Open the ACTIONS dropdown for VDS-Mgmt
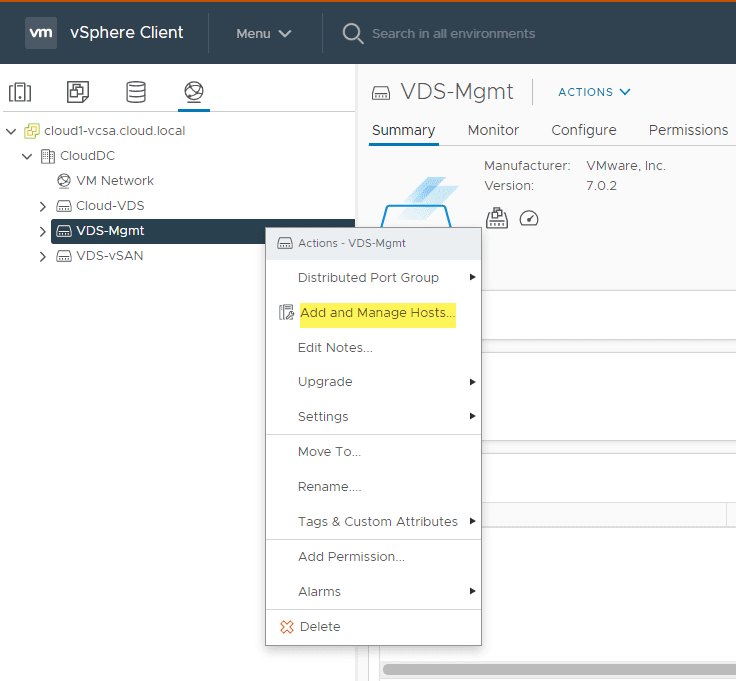This screenshot has width=736, height=681. point(594,92)
